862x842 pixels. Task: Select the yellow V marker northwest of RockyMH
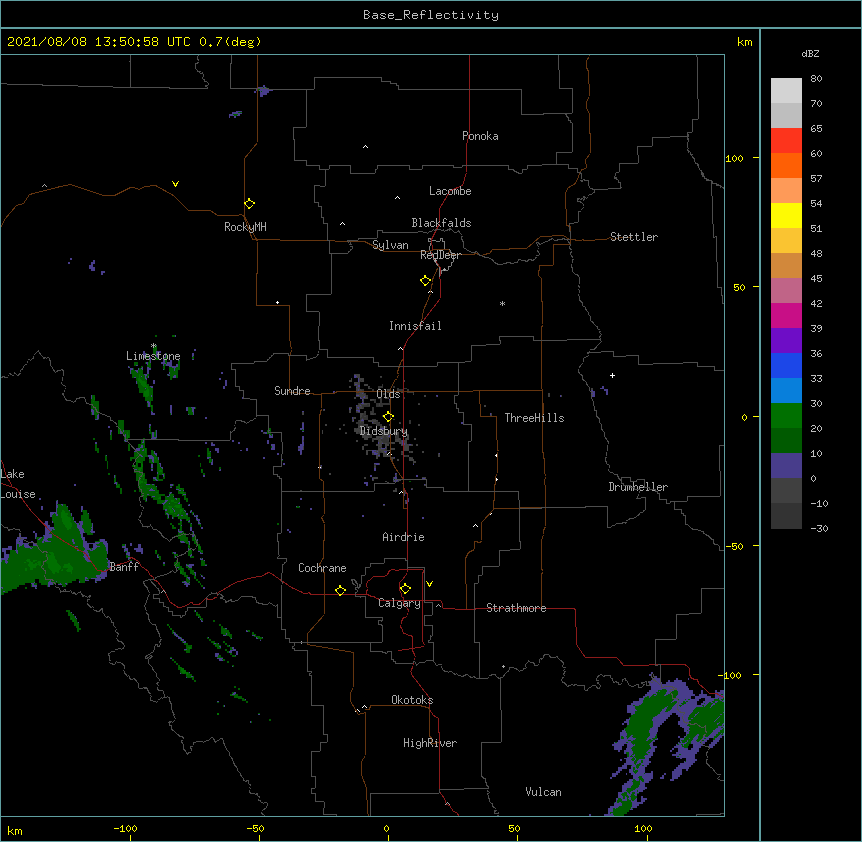(x=175, y=184)
